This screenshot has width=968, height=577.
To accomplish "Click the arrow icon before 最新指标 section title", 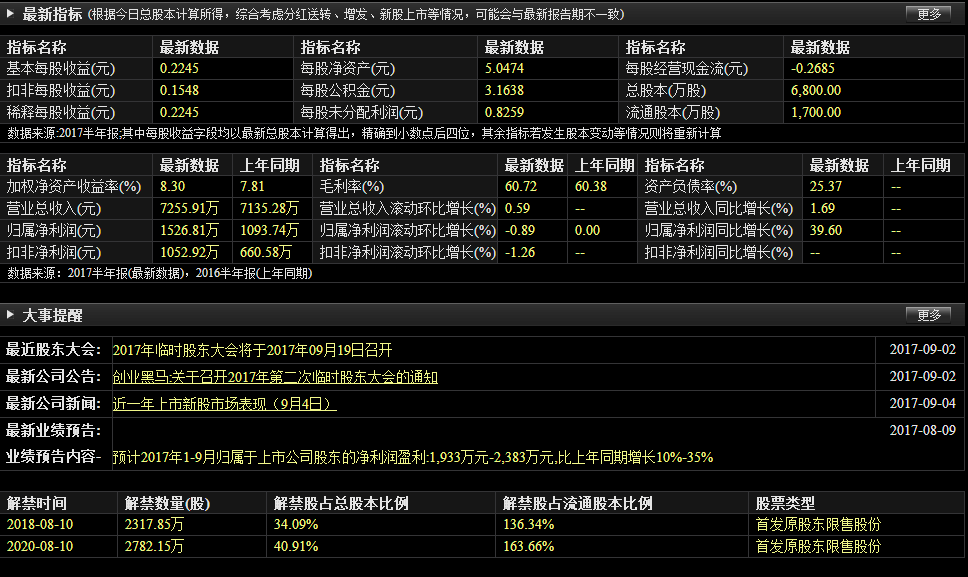I will (12, 14).
